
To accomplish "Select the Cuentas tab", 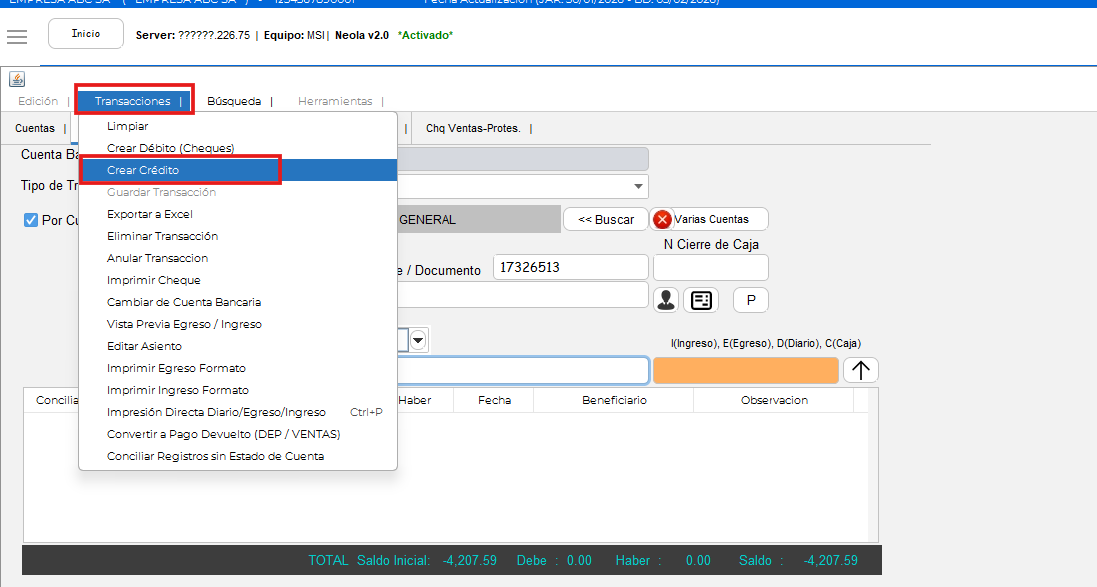I will click(x=35, y=128).
